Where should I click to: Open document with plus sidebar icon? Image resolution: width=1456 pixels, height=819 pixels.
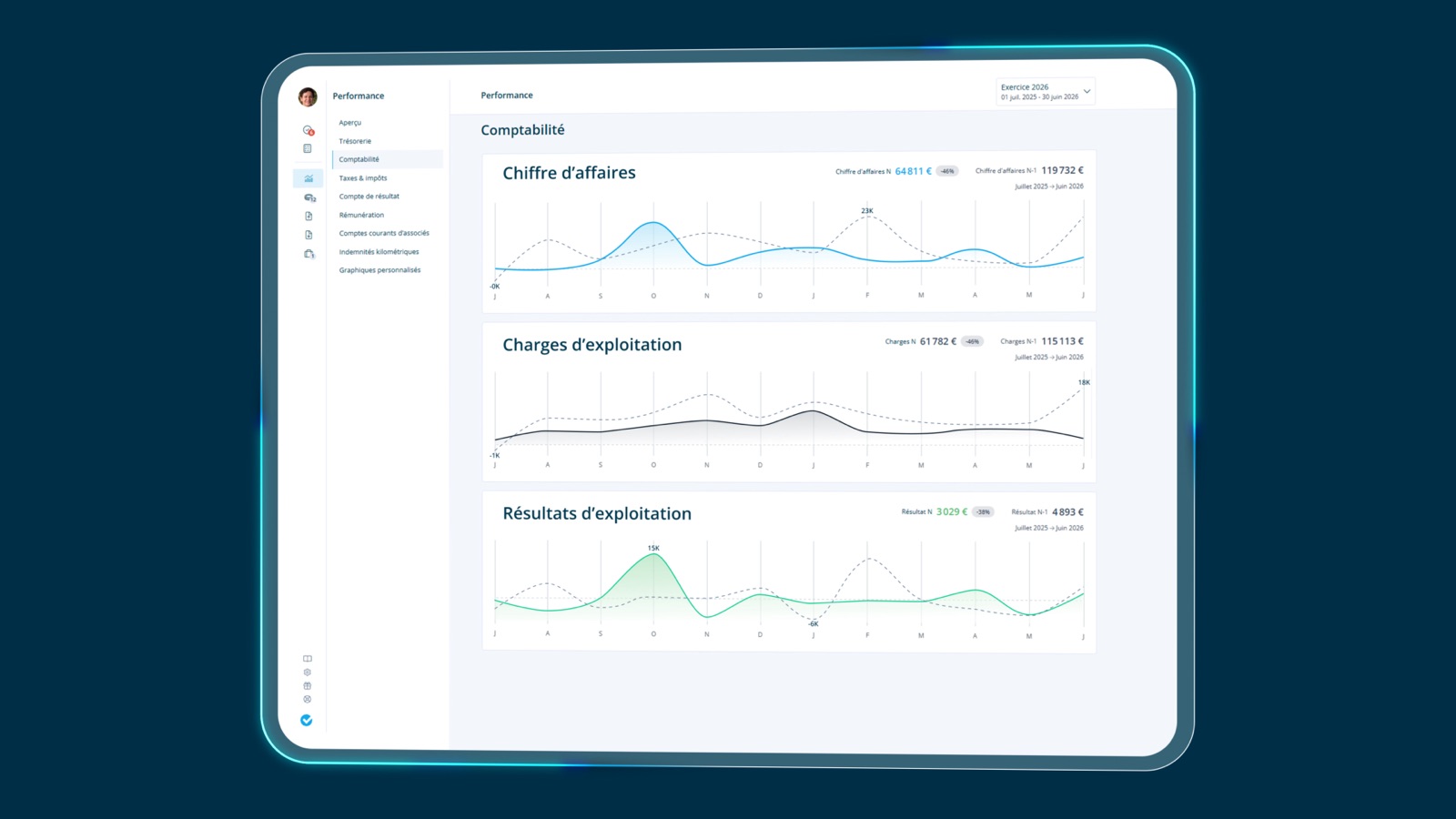coord(308,216)
